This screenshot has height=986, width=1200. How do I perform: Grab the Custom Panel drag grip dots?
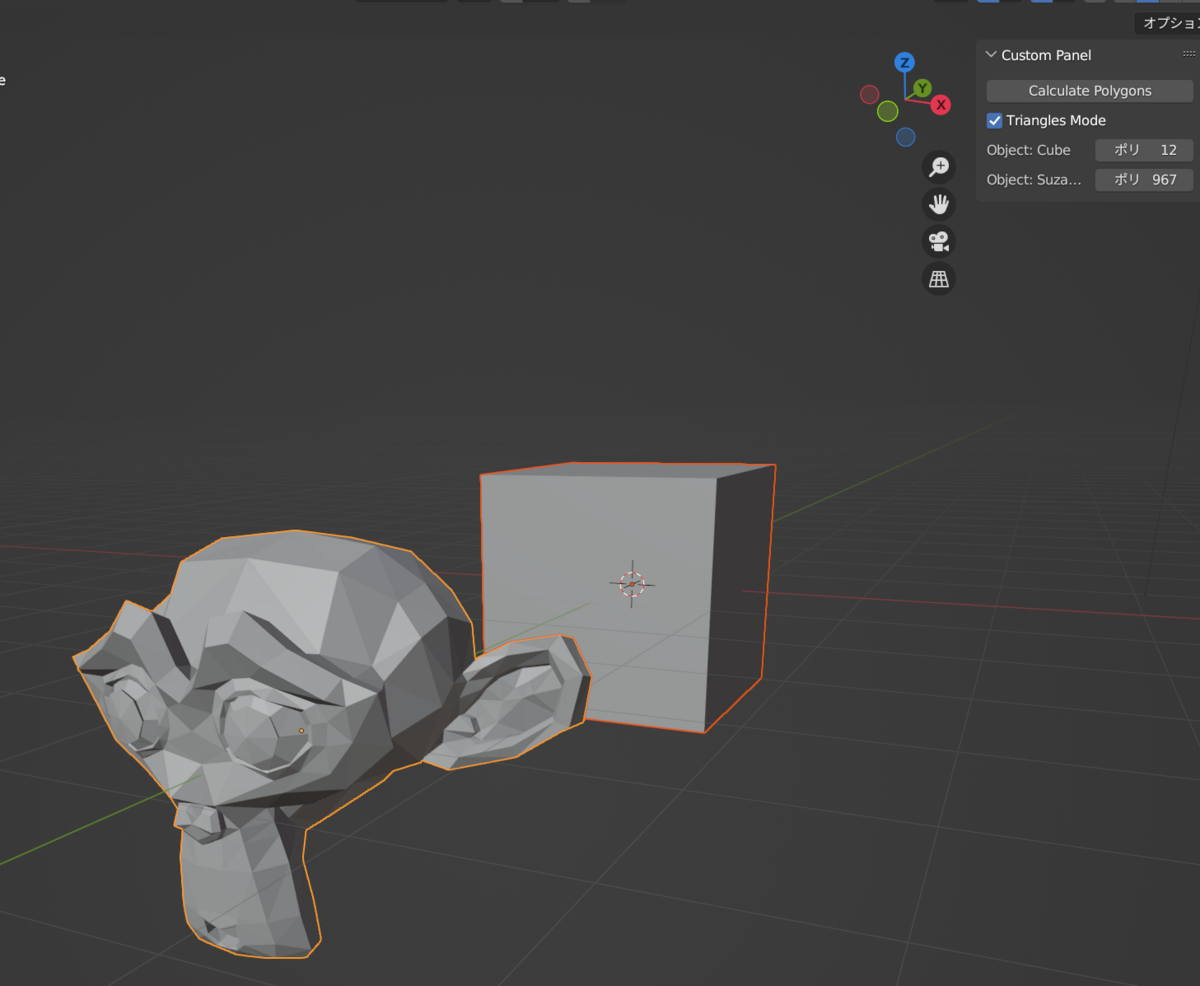[x=1189, y=54]
